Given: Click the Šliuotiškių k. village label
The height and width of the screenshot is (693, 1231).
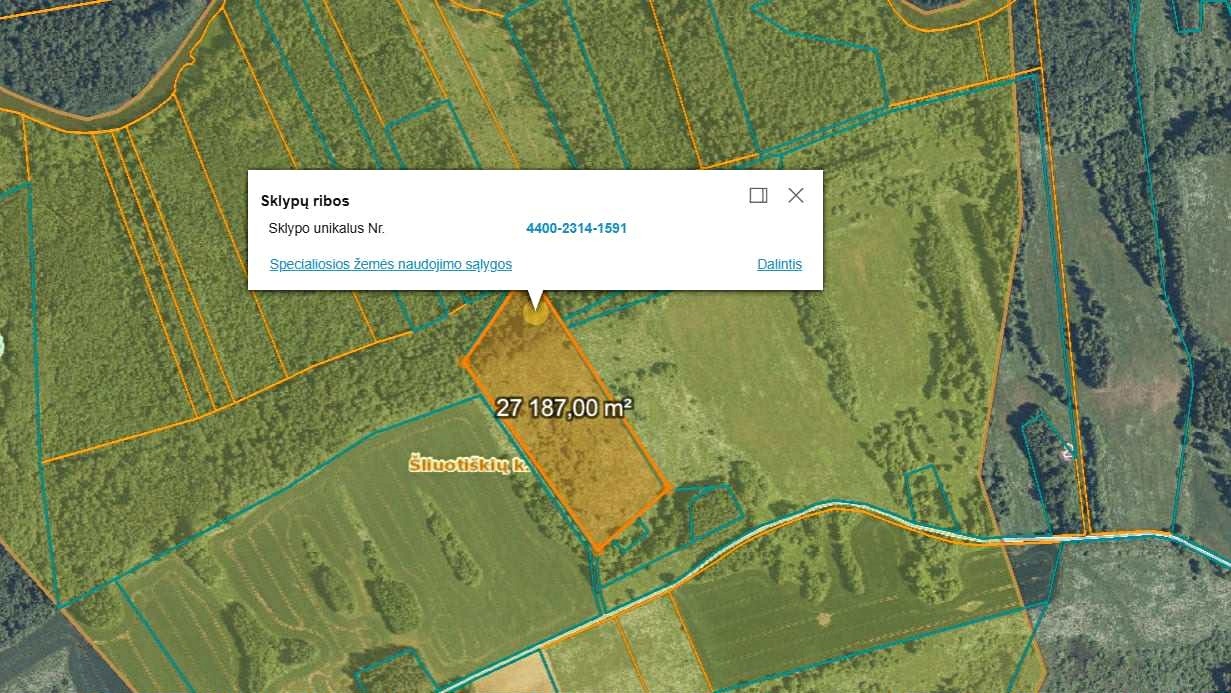Looking at the screenshot, I should click(x=468, y=464).
